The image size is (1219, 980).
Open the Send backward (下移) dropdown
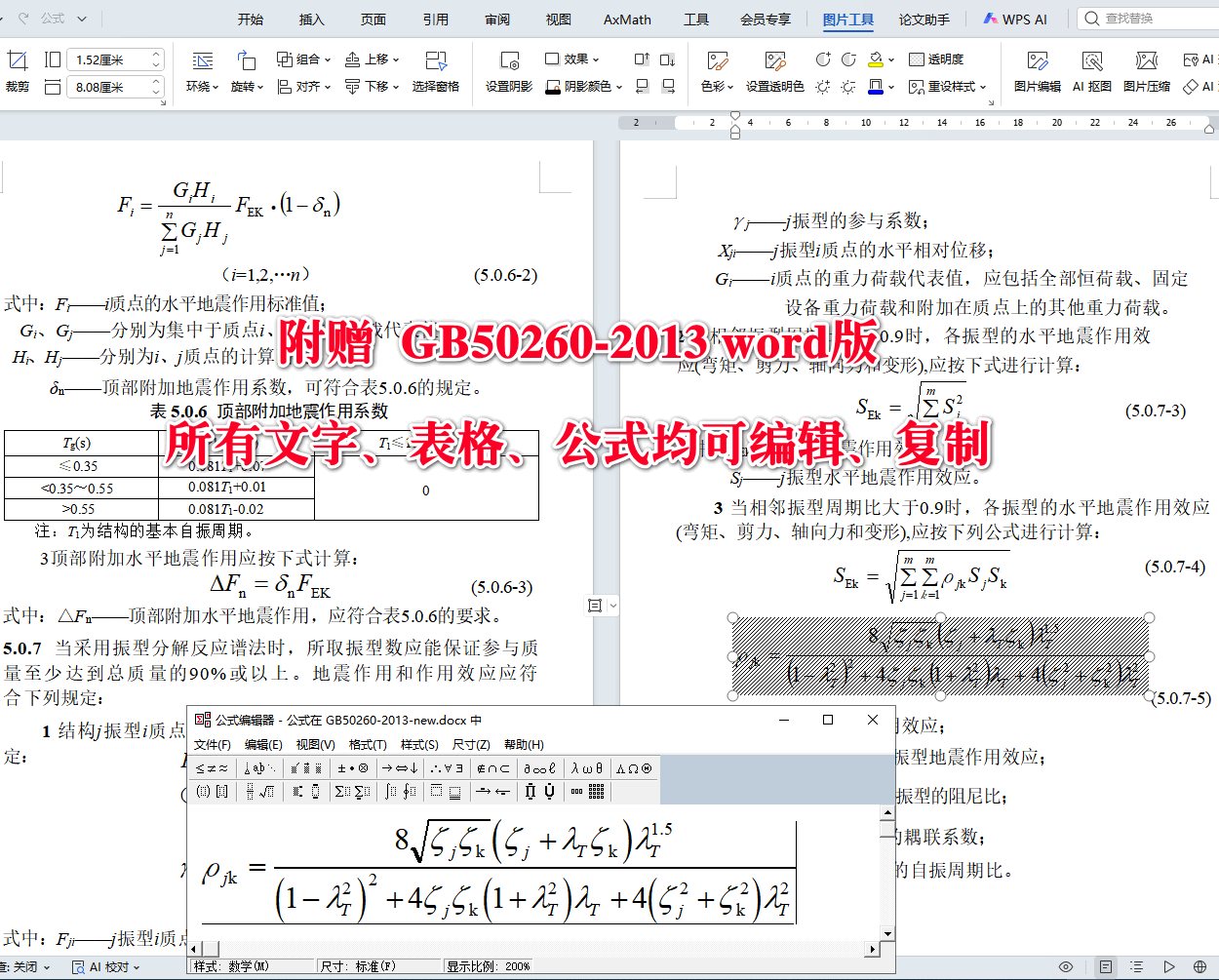coord(373,87)
